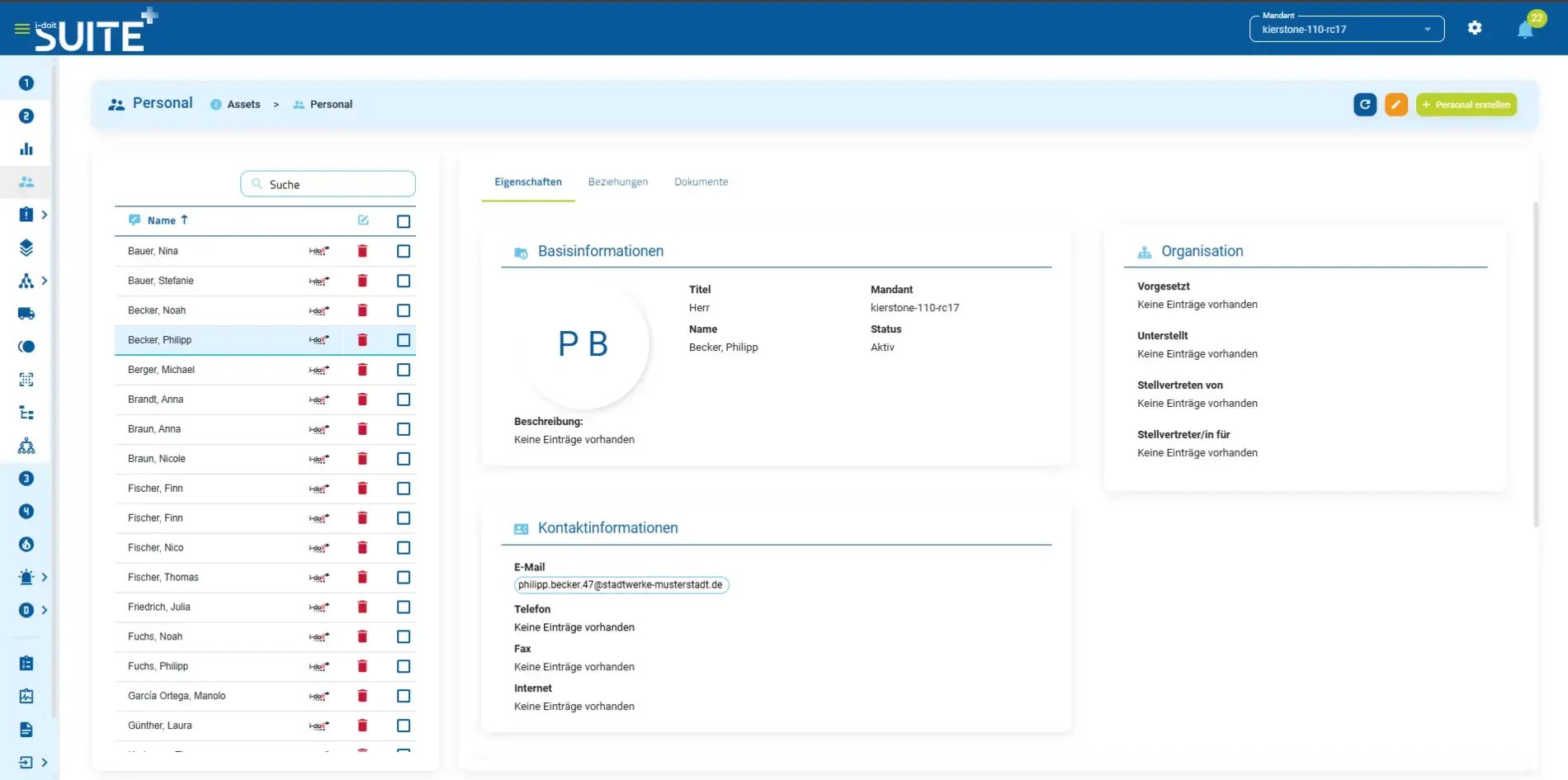
Task: Click the Suche search field
Action: click(x=328, y=184)
